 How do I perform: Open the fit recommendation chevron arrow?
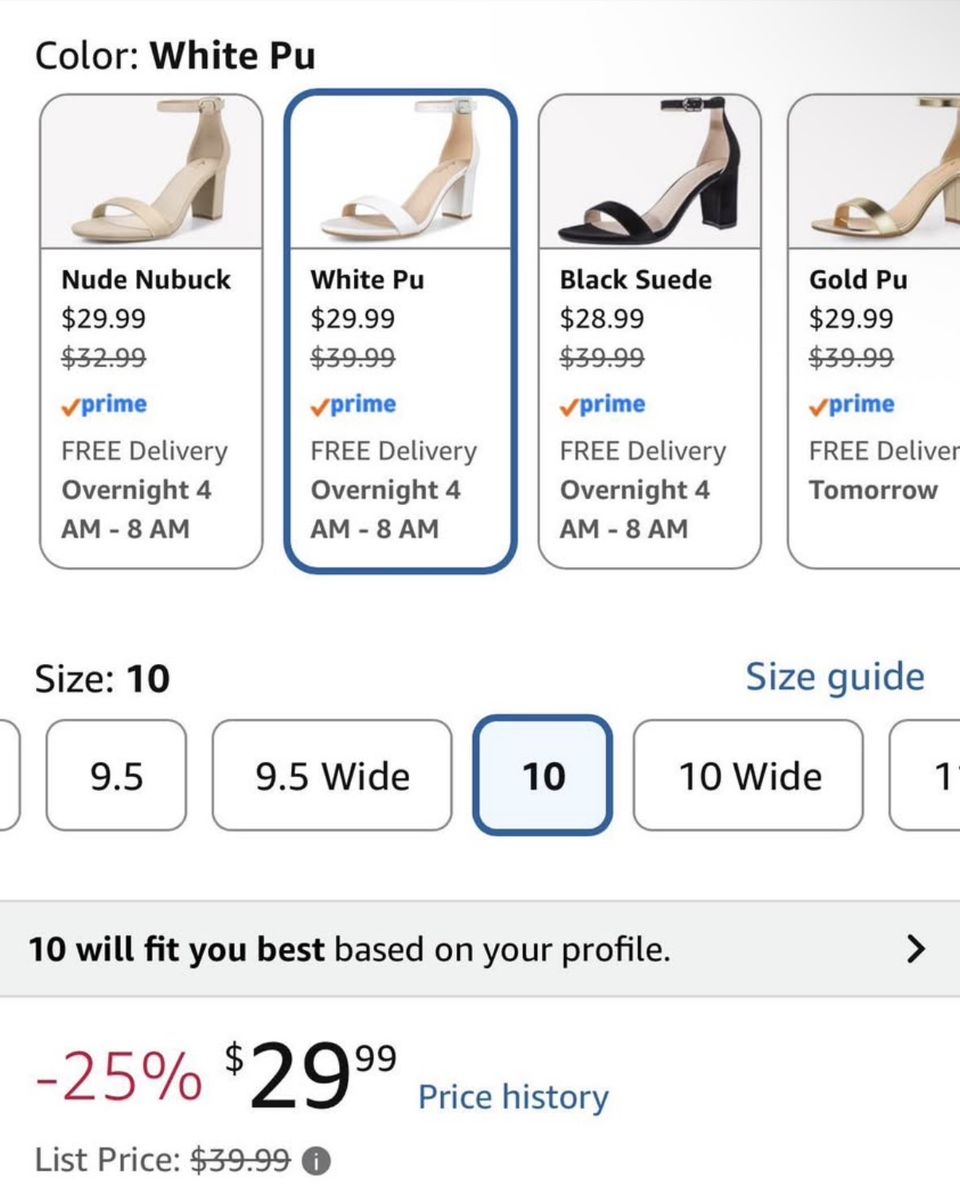pos(915,949)
